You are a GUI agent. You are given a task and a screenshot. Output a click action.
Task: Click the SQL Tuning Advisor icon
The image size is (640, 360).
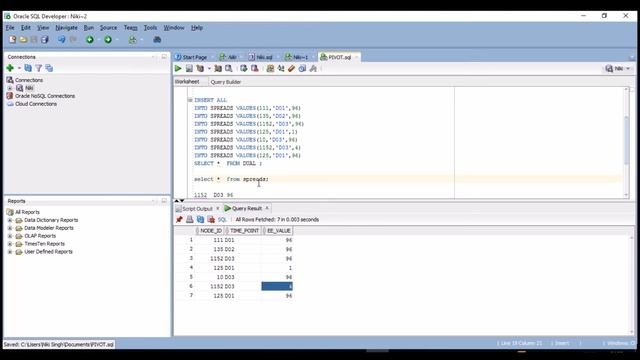click(x=229, y=69)
